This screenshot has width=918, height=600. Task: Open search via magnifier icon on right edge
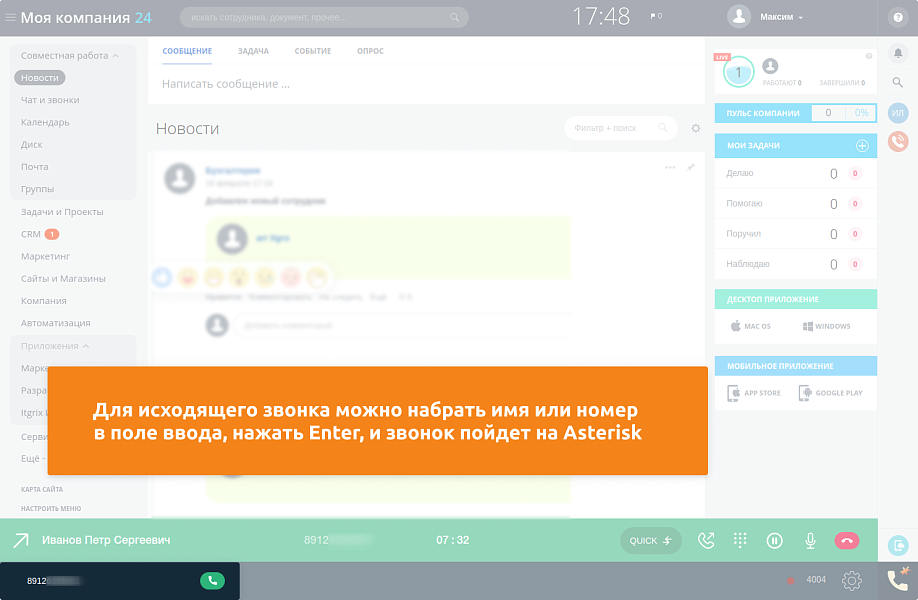(899, 81)
